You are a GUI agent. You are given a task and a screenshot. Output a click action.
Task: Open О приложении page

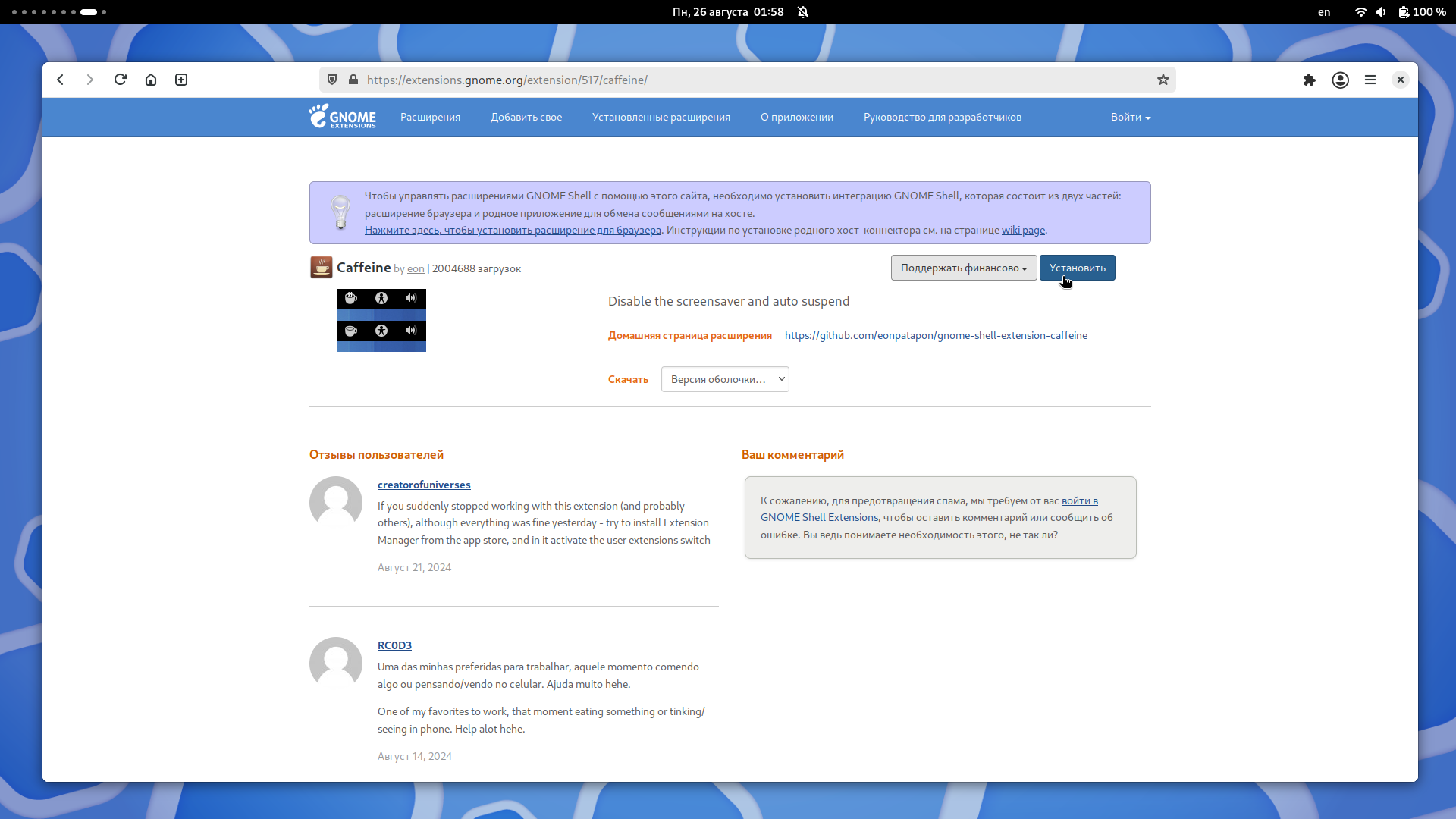(797, 117)
